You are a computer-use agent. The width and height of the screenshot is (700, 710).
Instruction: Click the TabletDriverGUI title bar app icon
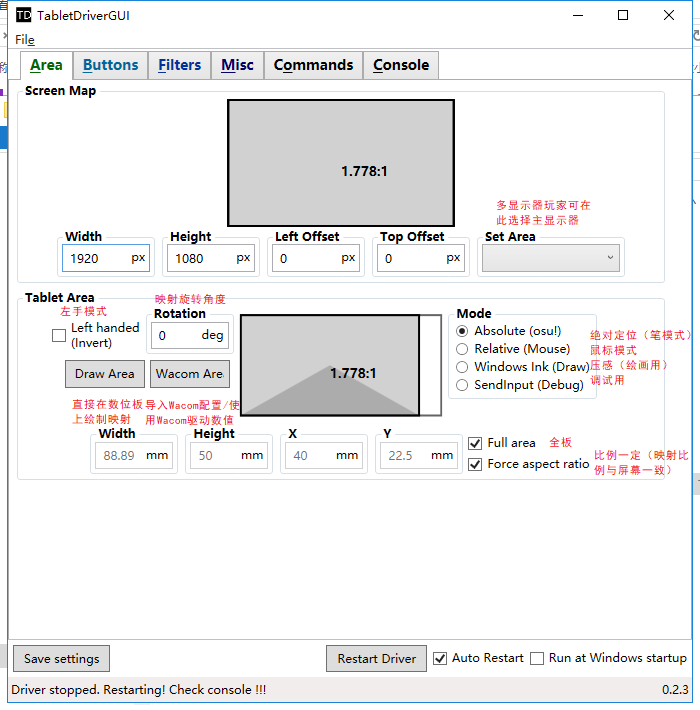click(x=23, y=15)
